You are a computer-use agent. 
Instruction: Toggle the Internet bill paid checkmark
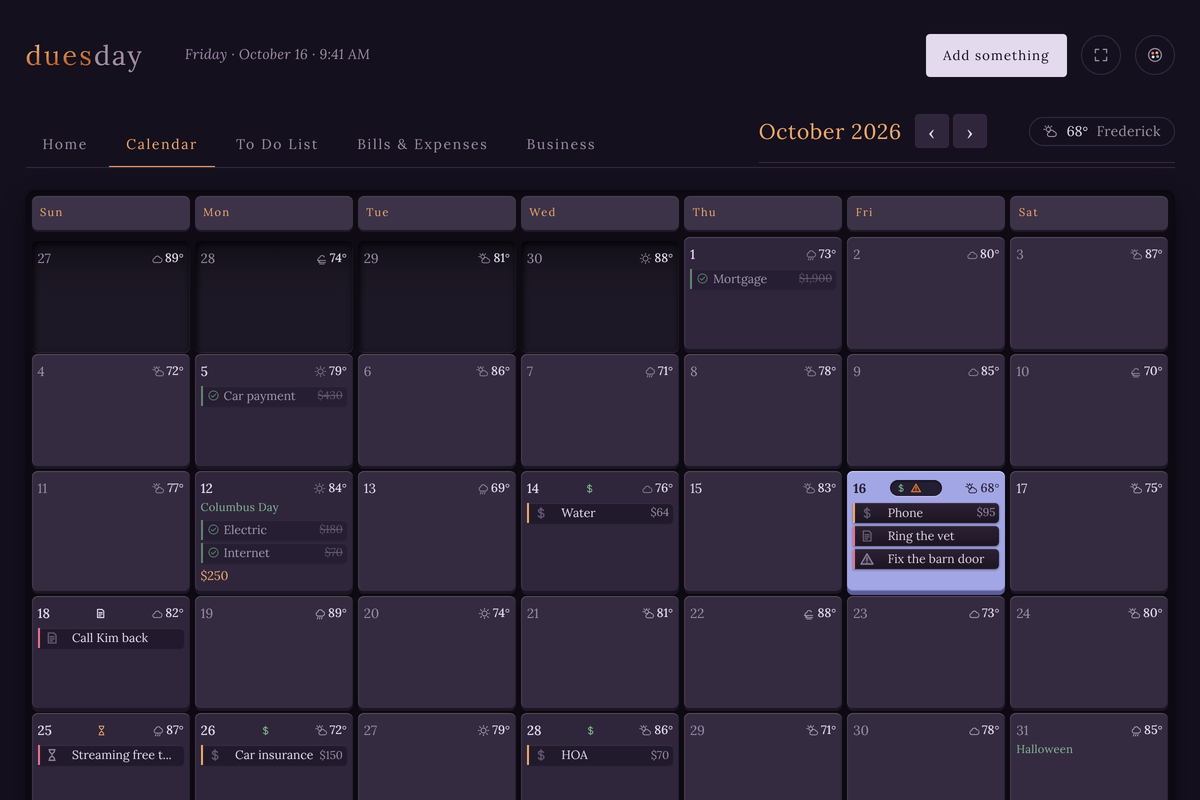click(213, 553)
